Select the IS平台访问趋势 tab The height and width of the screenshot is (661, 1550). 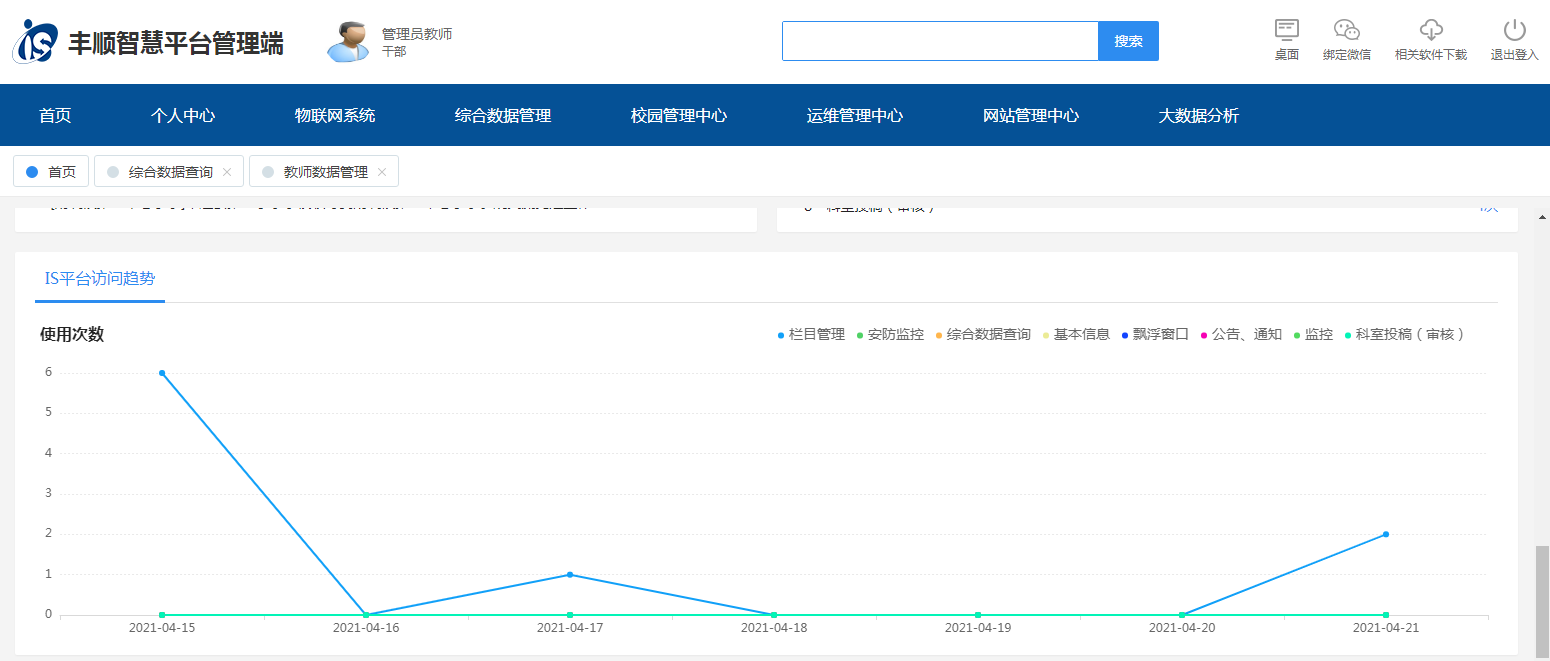click(100, 279)
